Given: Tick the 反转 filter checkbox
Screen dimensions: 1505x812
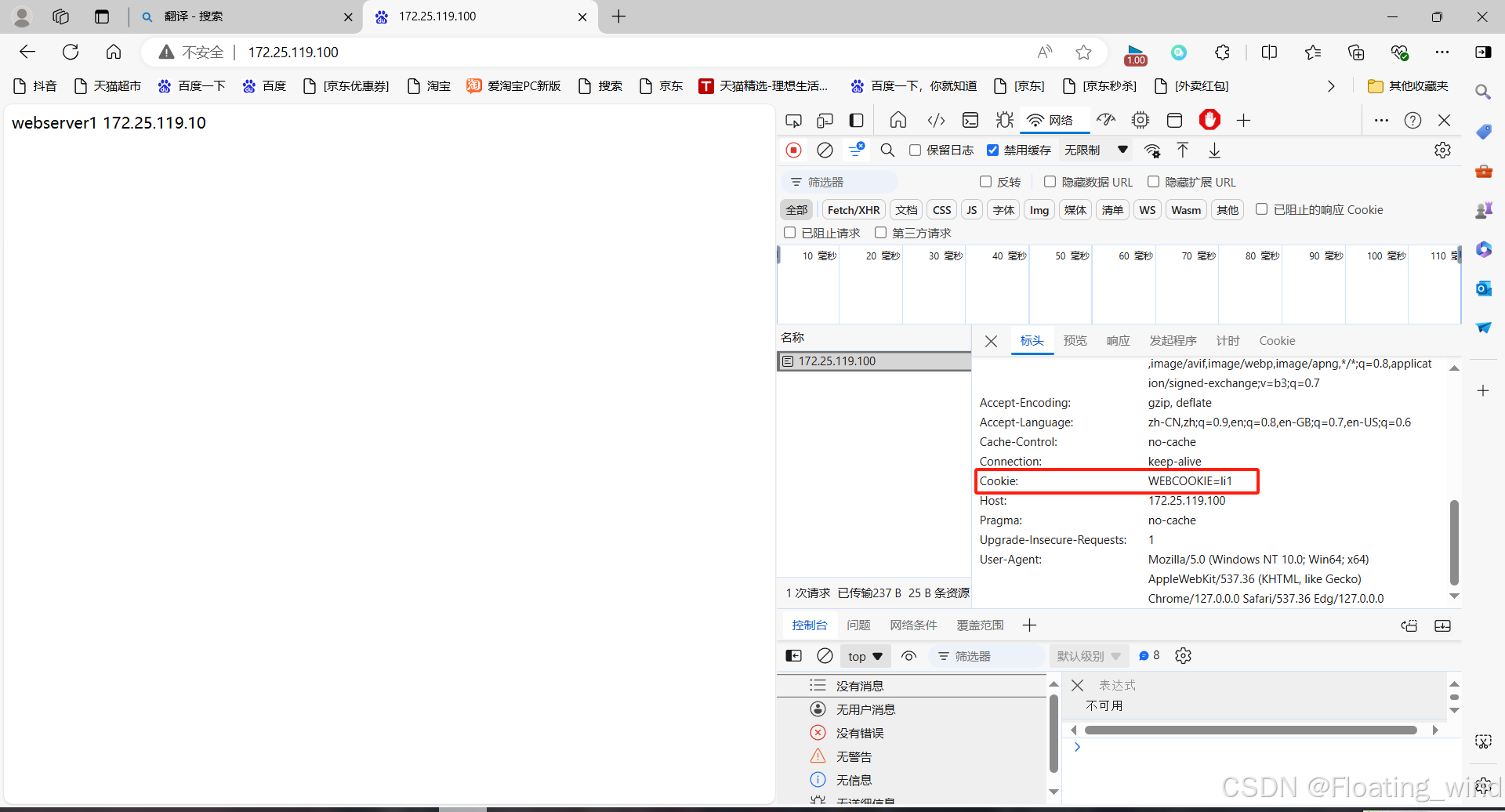Looking at the screenshot, I should coord(985,182).
